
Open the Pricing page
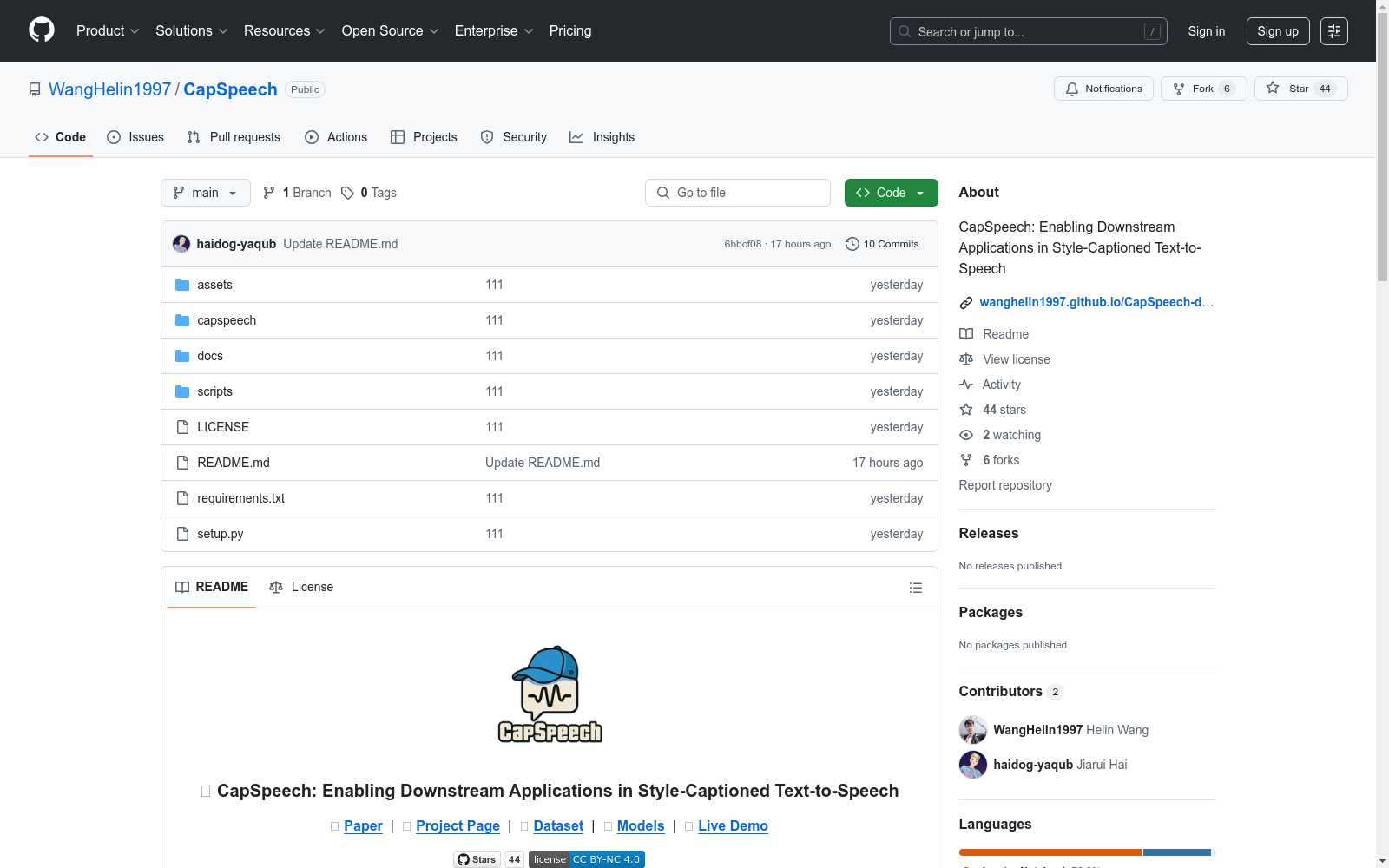point(570,31)
